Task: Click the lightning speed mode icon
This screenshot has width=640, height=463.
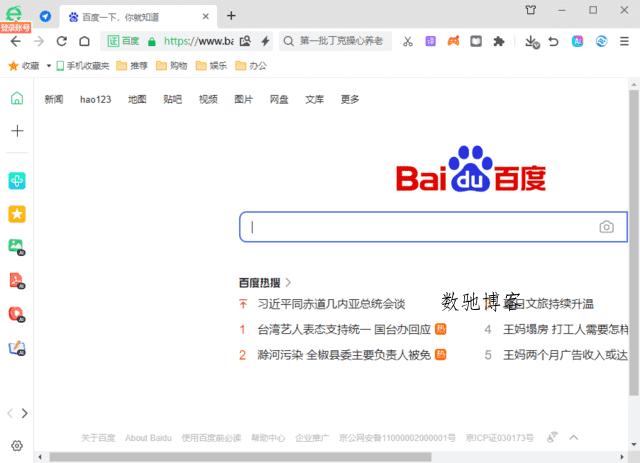Action: tap(265, 41)
